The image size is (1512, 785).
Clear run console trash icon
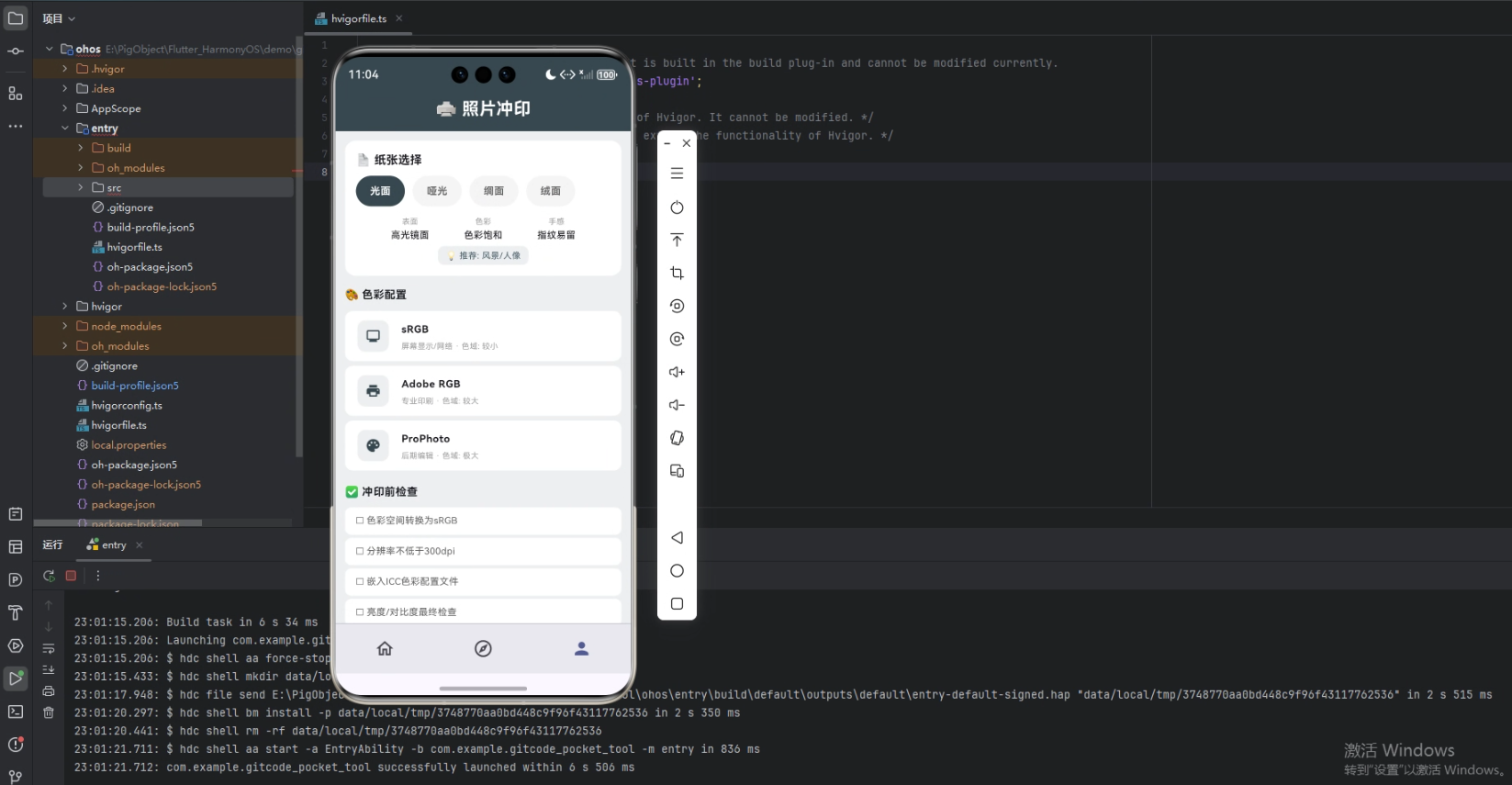(49, 712)
